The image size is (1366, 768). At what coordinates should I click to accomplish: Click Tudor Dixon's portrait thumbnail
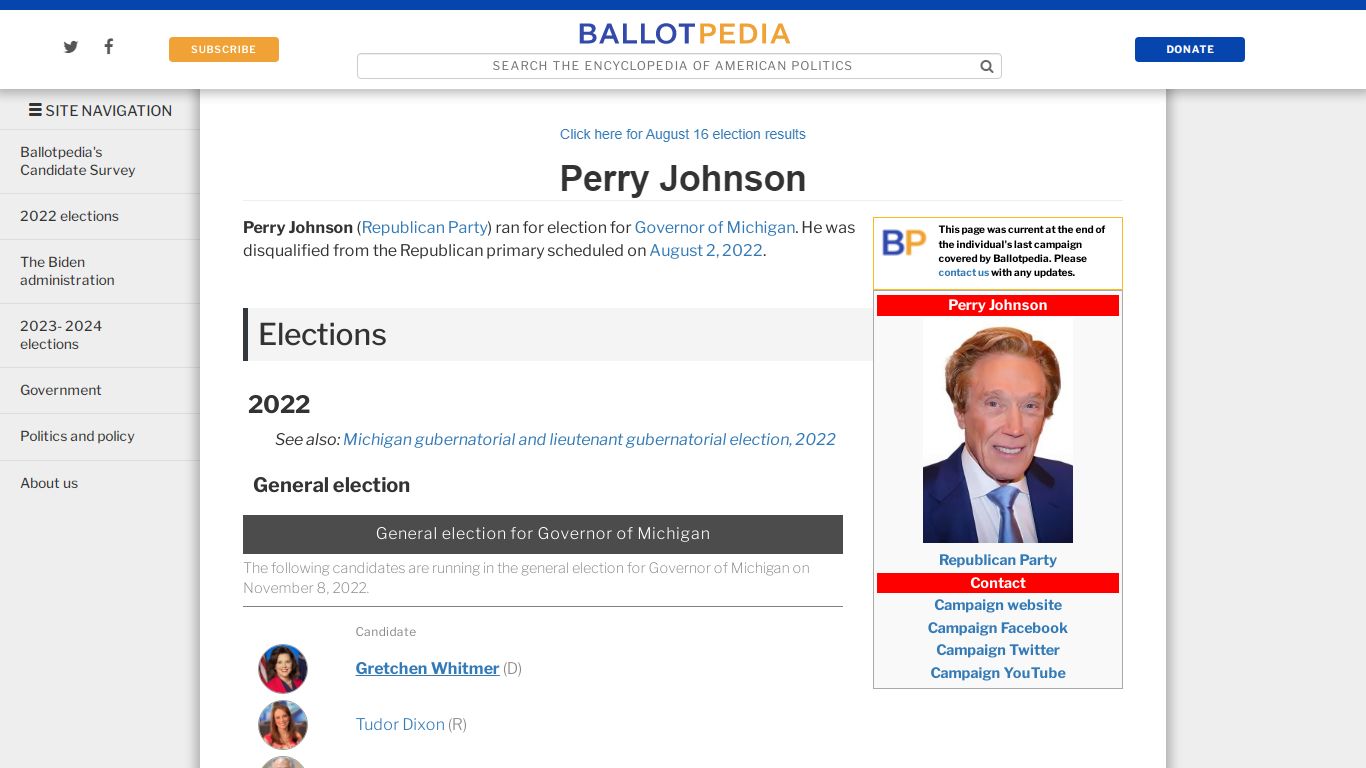coord(283,725)
